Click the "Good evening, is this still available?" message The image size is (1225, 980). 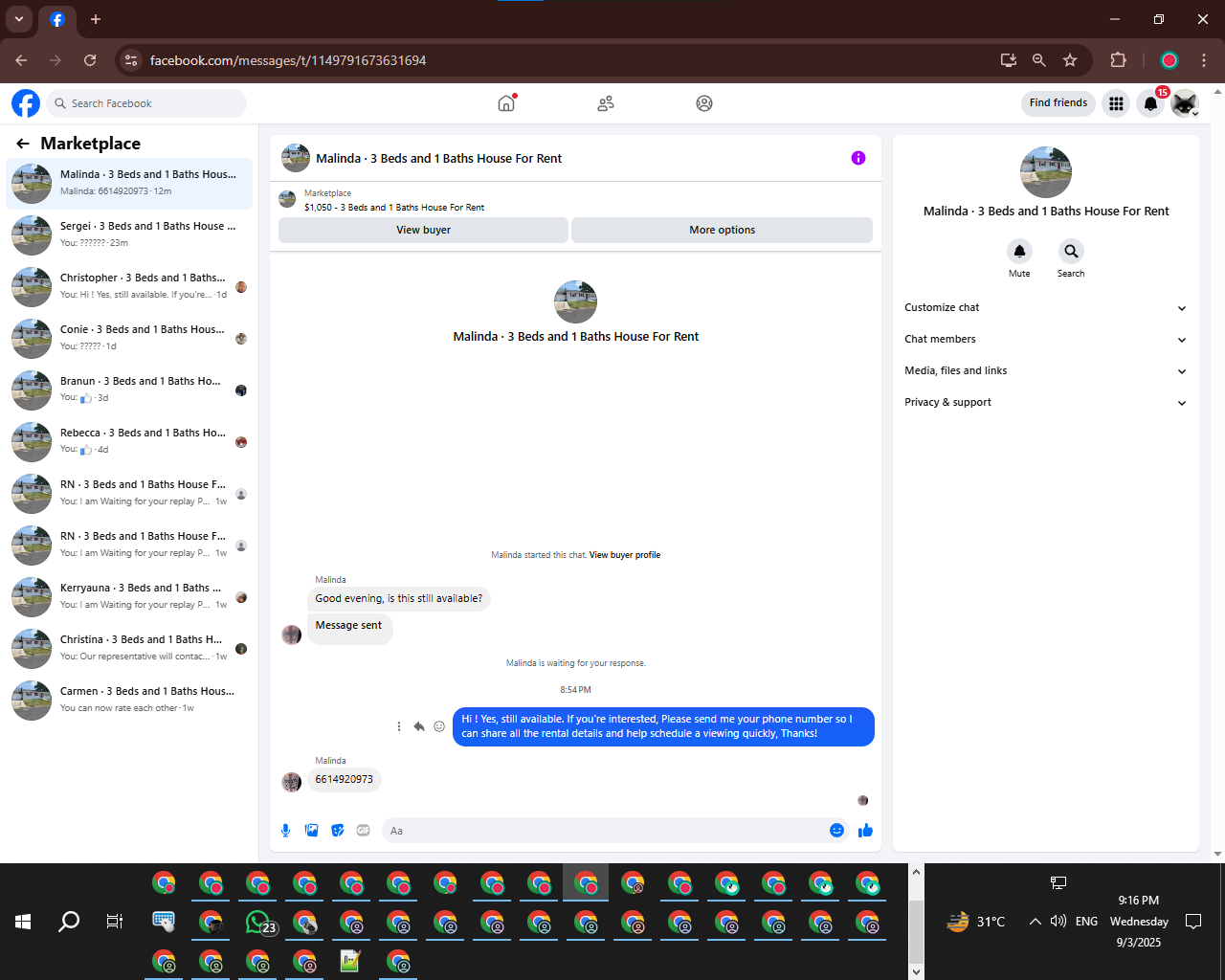point(399,599)
